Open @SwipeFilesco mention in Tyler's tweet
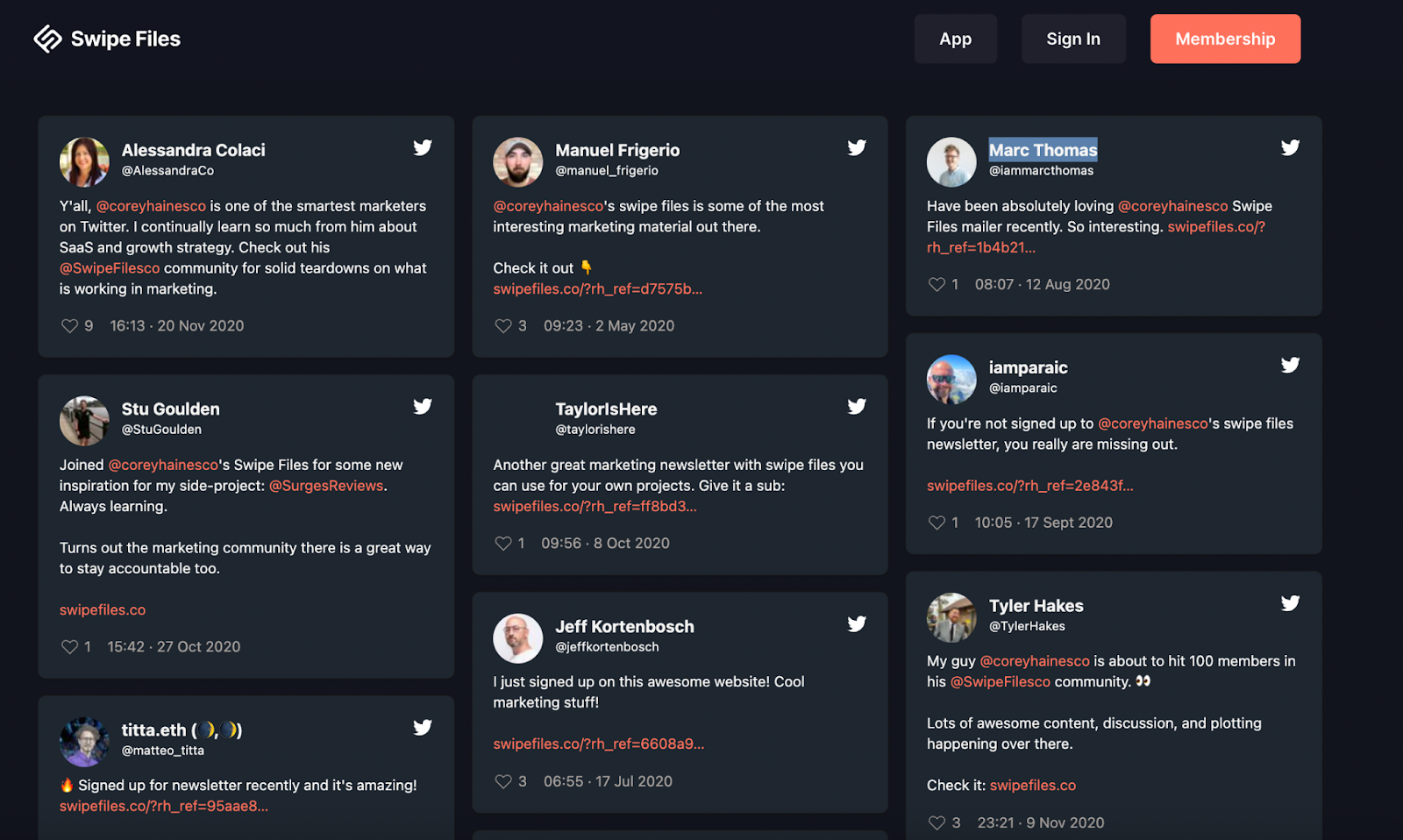 (1001, 682)
